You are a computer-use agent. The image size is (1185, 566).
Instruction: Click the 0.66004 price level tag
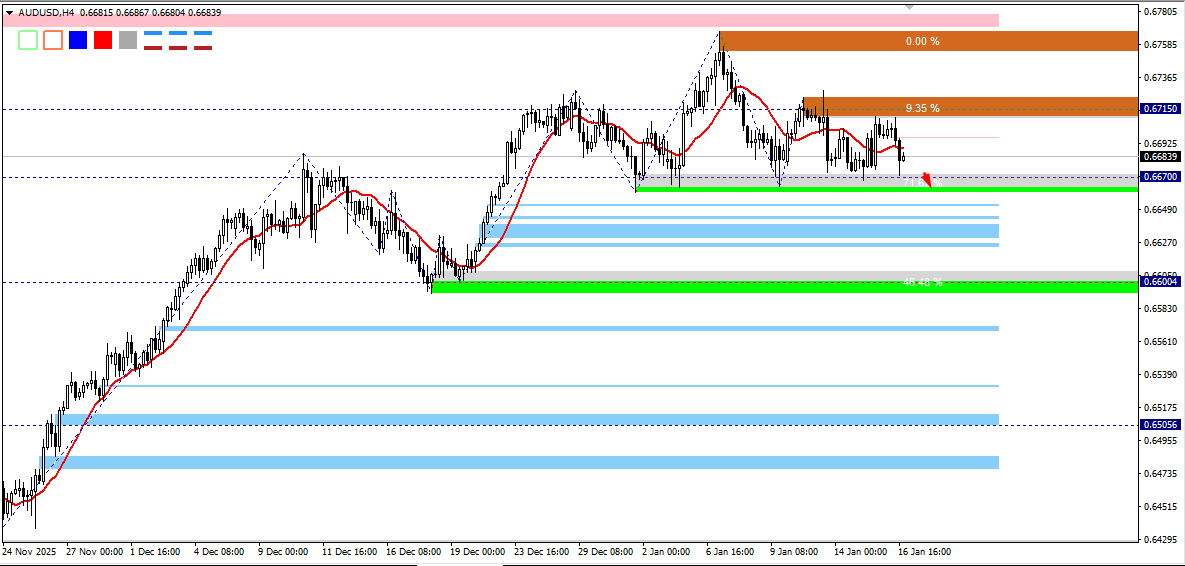[x=1161, y=282]
